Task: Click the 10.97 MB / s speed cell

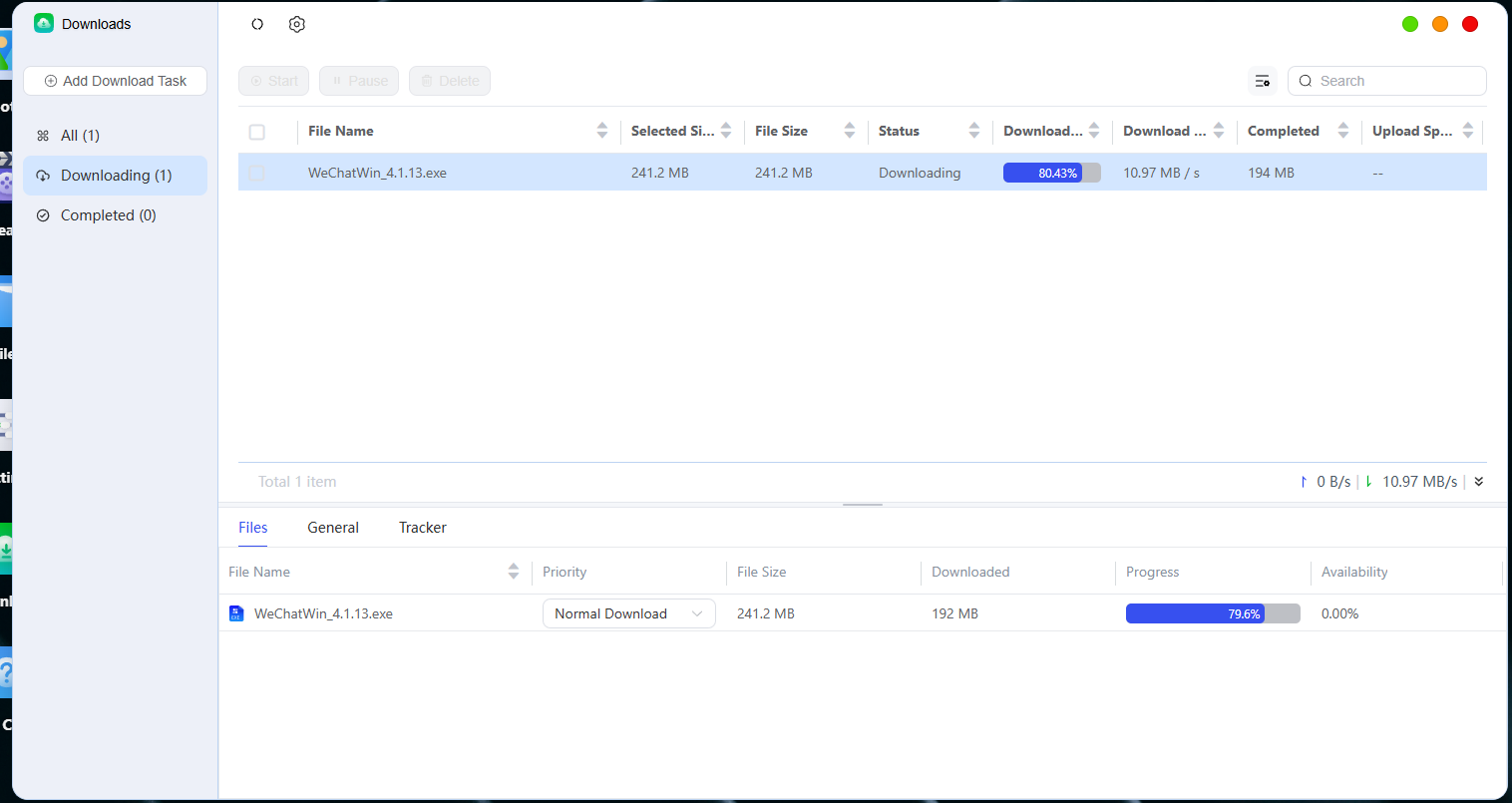Action: click(1162, 173)
